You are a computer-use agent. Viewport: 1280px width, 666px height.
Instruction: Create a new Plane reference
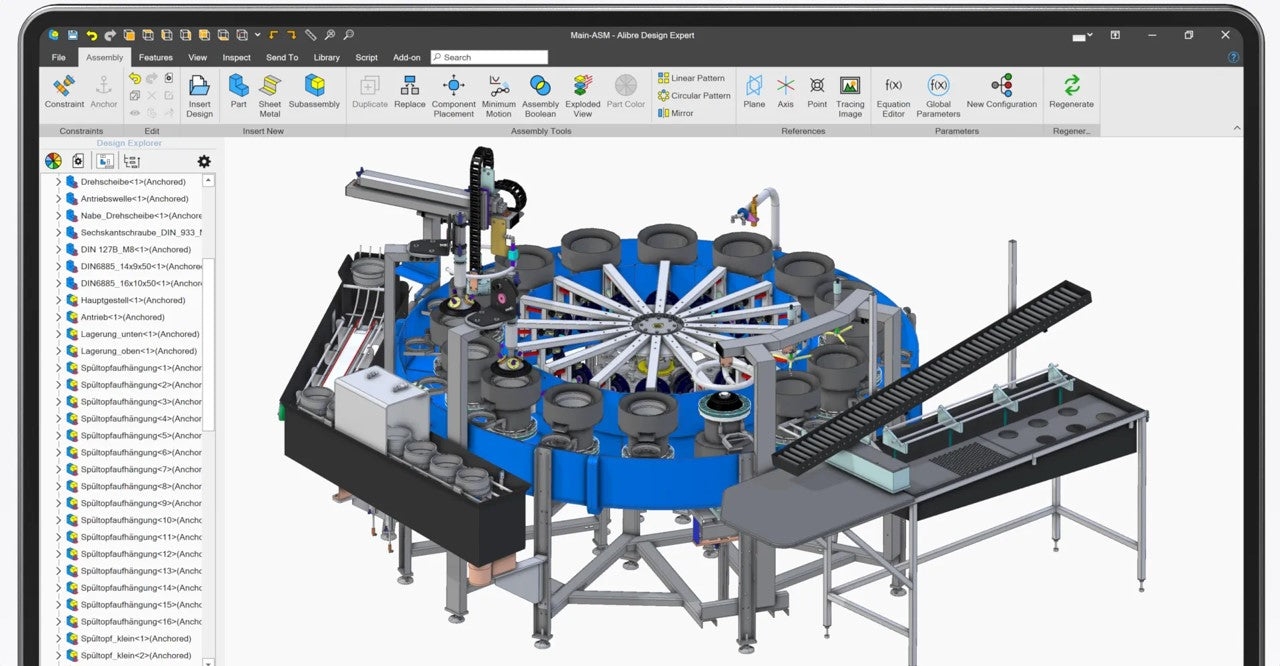[754, 91]
